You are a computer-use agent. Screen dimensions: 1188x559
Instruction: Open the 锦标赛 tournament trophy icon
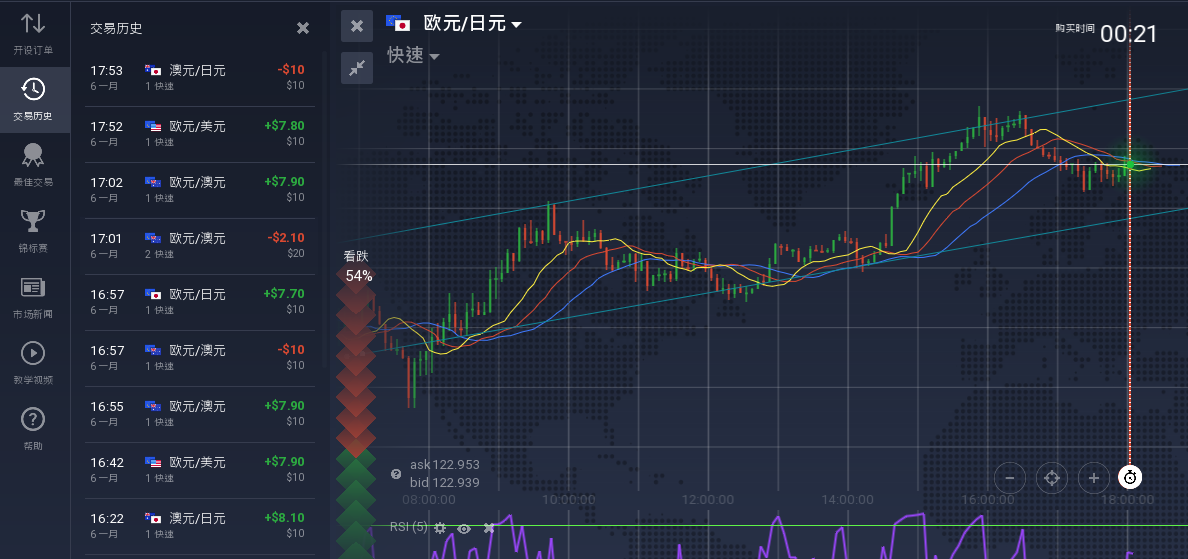point(33,230)
